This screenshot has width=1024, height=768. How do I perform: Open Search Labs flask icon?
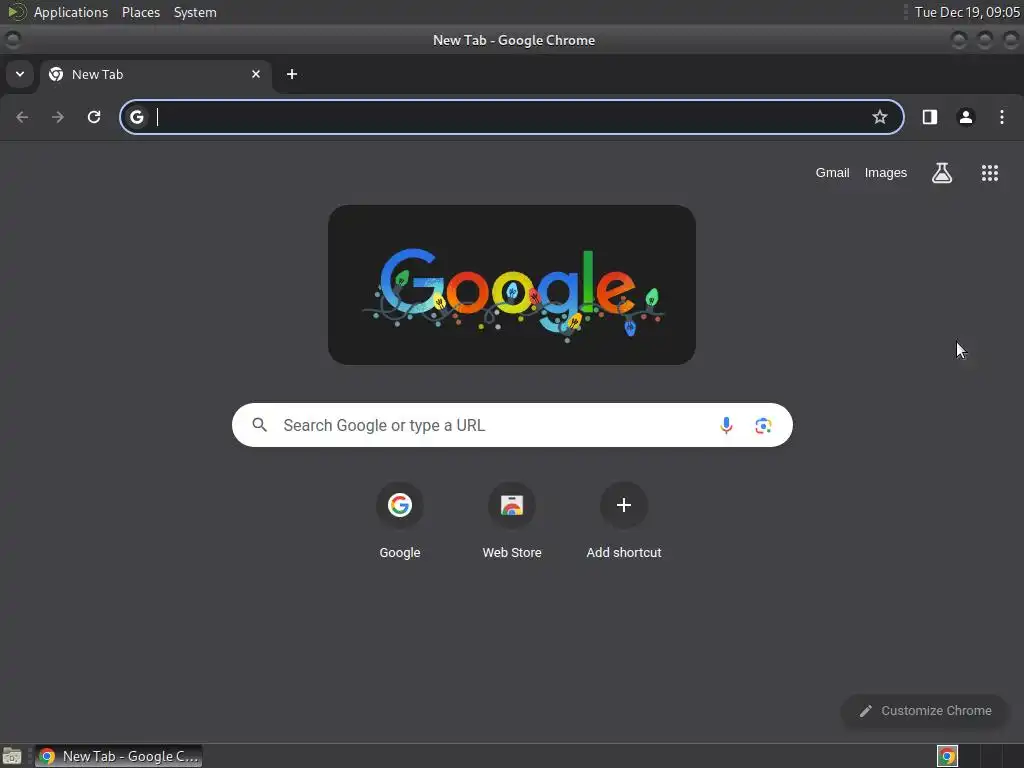(942, 173)
